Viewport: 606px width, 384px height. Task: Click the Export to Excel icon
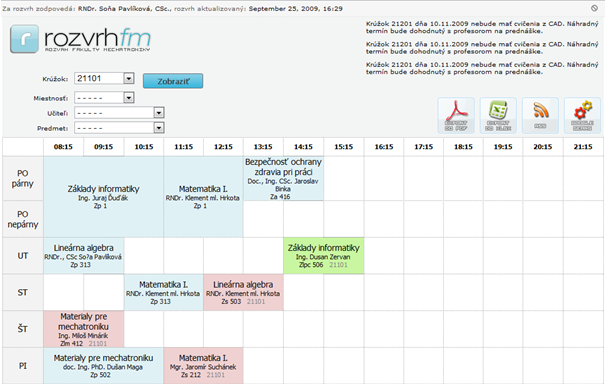click(x=498, y=116)
